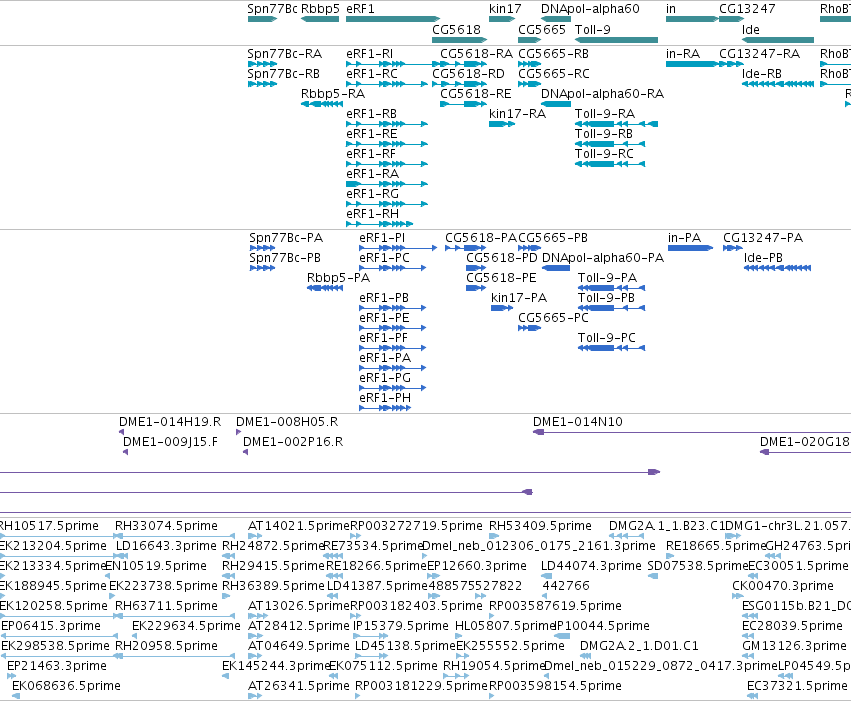Click the GM13126.3prime EST label
Image resolution: width=851 pixels, height=701 pixels.
pos(794,646)
